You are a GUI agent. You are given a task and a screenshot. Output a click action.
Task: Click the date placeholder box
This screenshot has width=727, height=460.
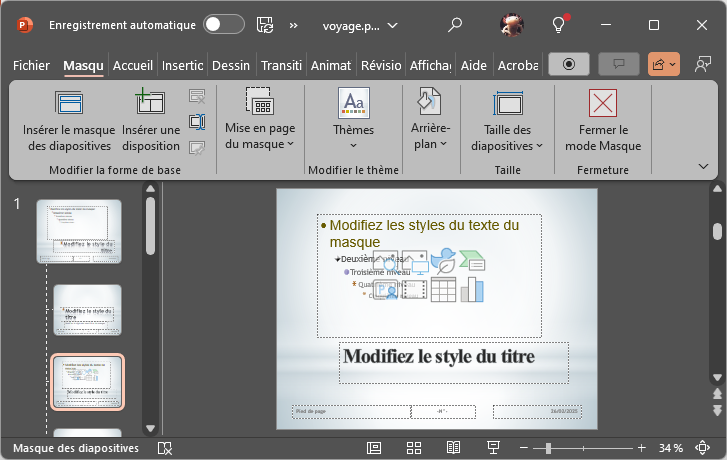[537, 412]
